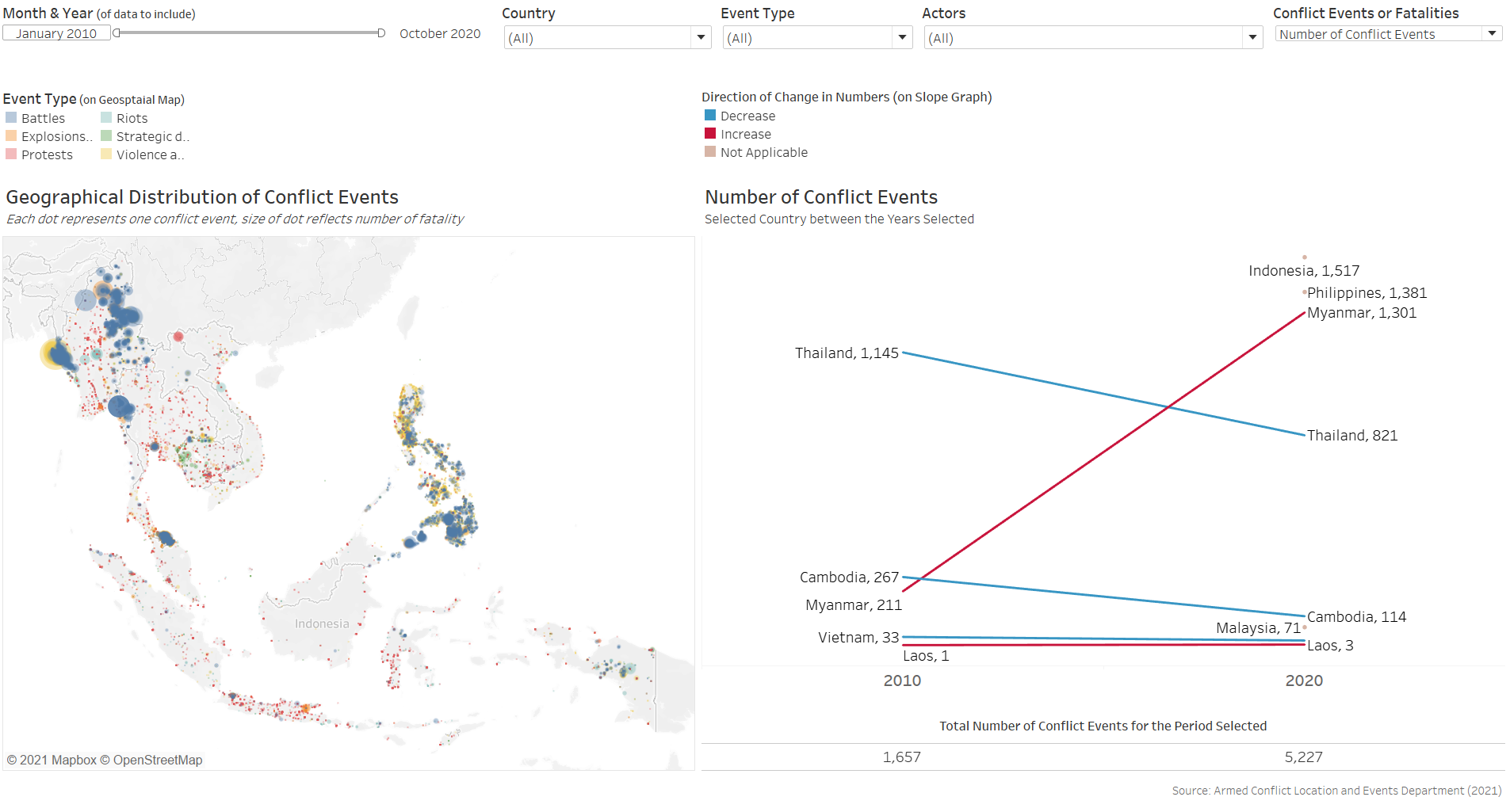Viewport: 1510px width, 812px height.
Task: Select the Strategic developments legend swatch
Action: 106,136
